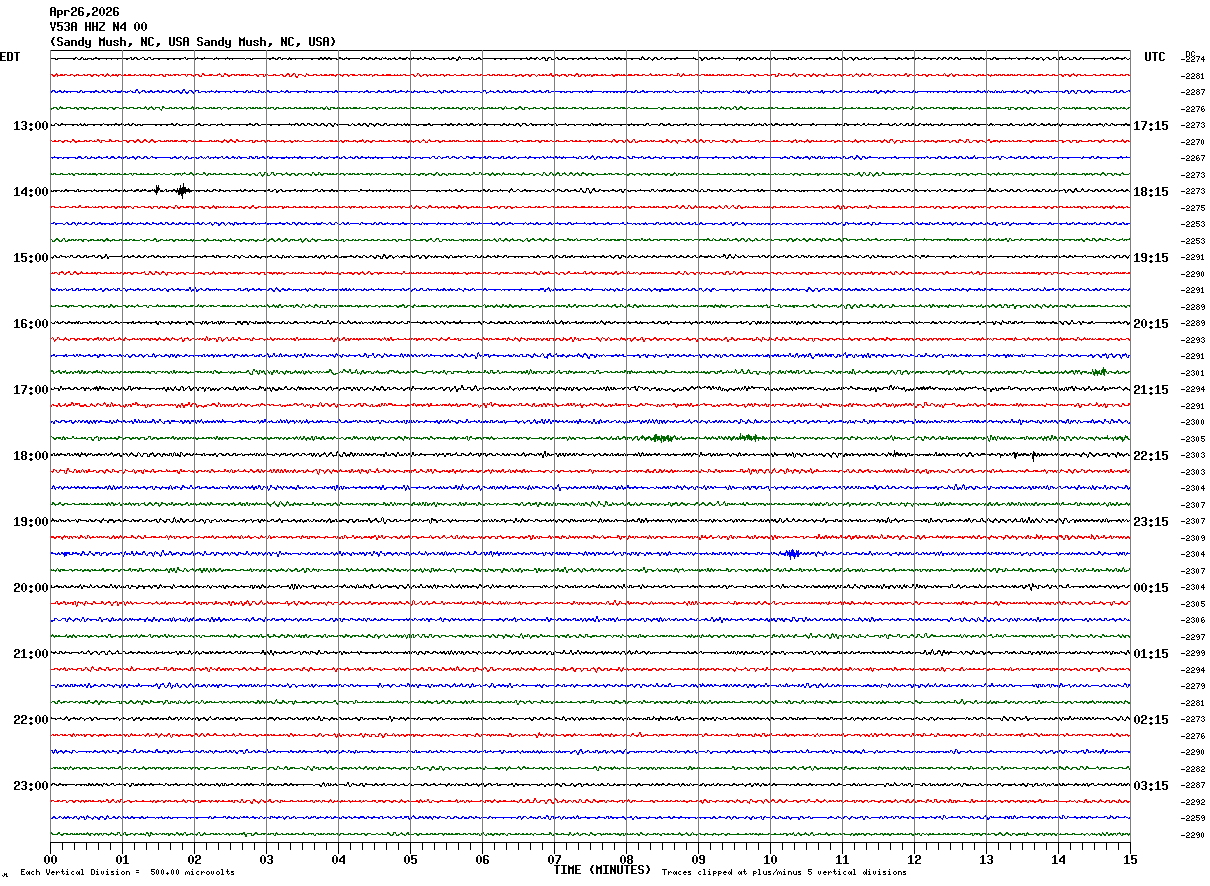Click the "TIME (MINUTES)" axis title
The image size is (1210, 886).
click(x=602, y=870)
